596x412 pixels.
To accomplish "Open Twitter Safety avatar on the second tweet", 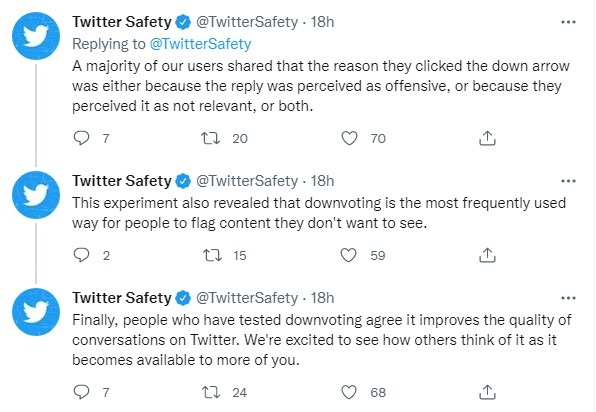I will point(36,195).
